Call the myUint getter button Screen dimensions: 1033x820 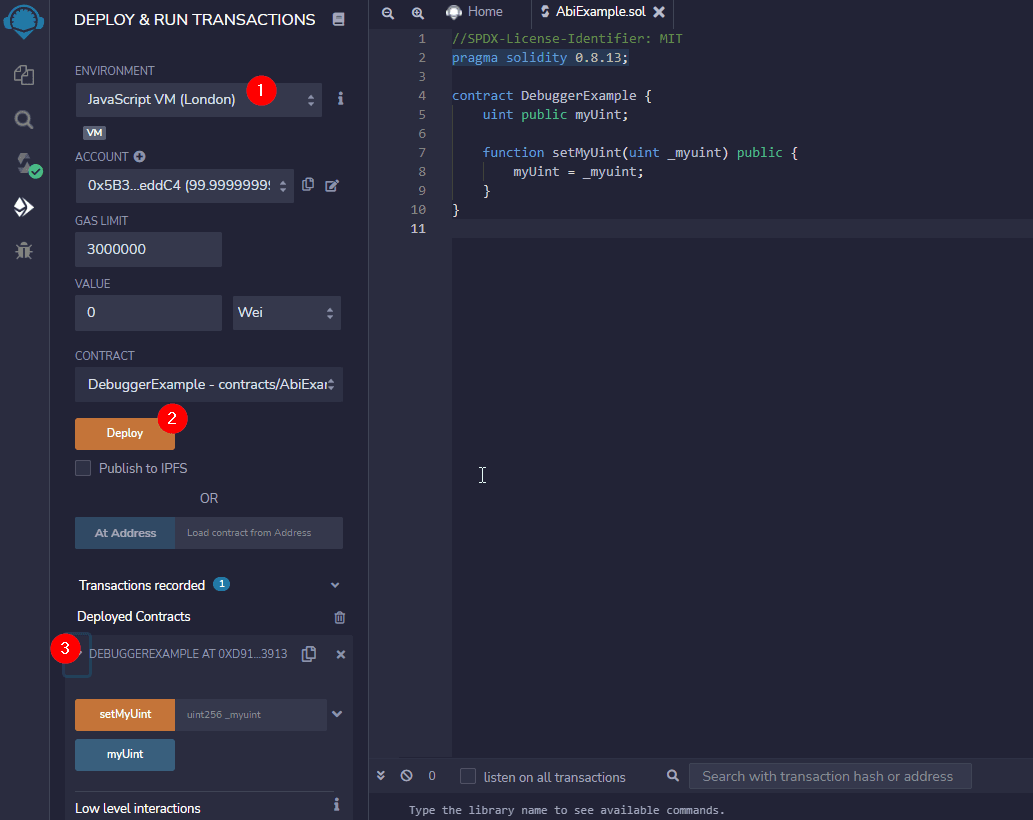125,755
